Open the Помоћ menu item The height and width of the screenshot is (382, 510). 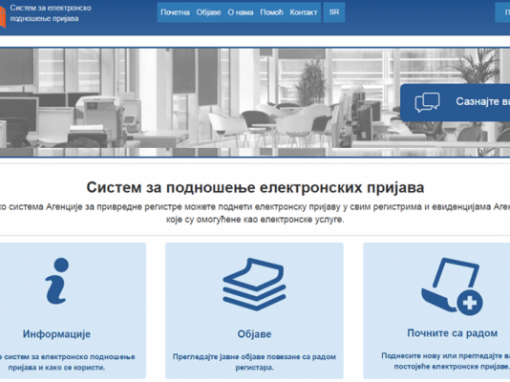[272, 12]
